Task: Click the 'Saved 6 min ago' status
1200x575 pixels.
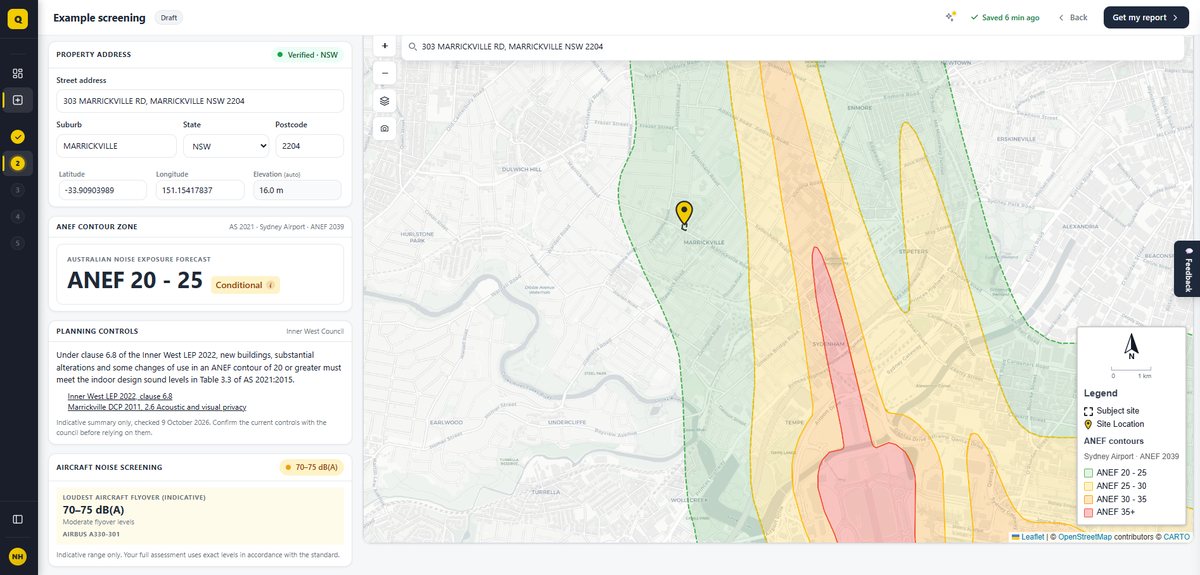Action: [1005, 18]
